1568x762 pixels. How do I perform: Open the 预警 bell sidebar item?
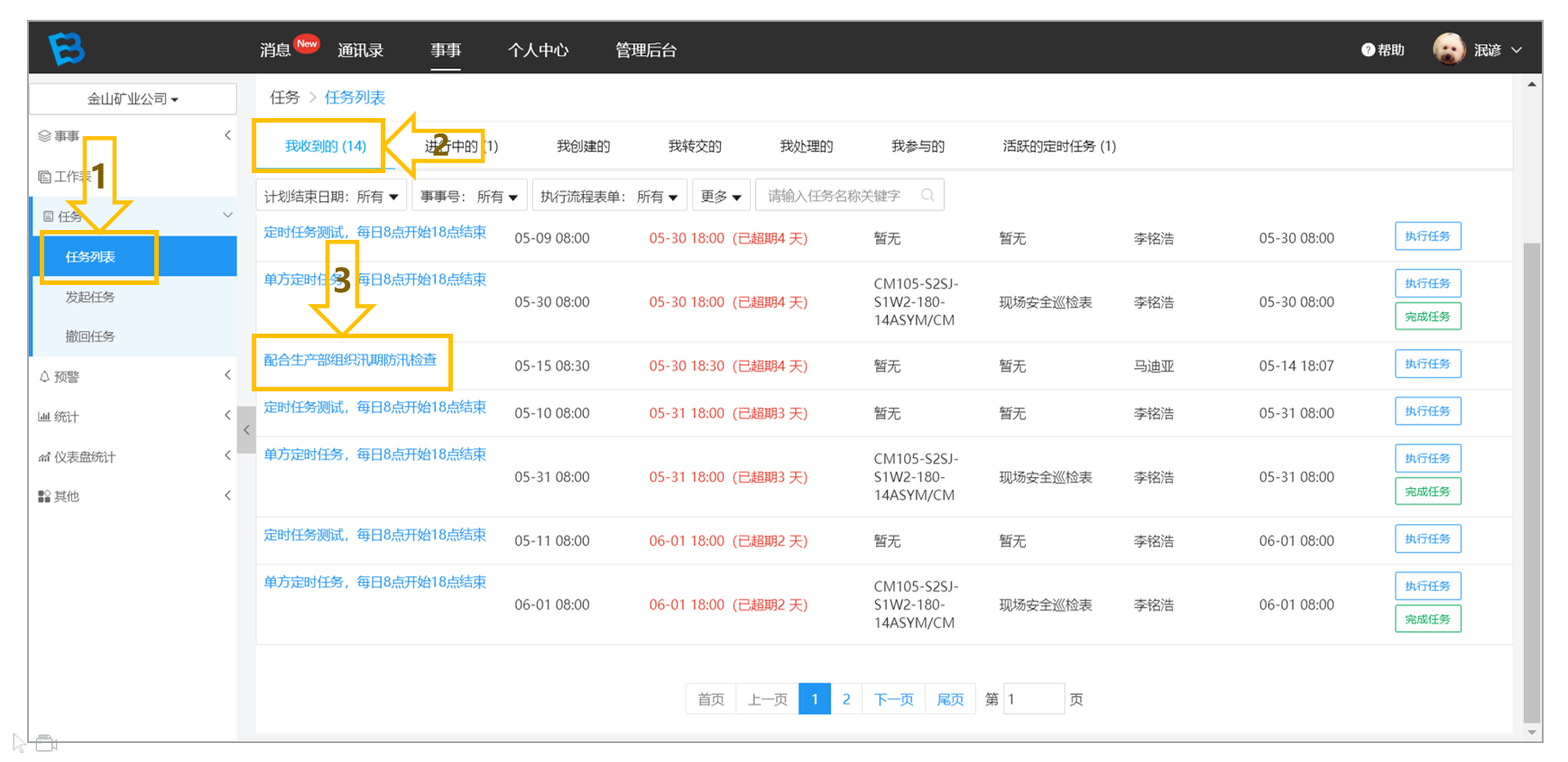pos(134,377)
